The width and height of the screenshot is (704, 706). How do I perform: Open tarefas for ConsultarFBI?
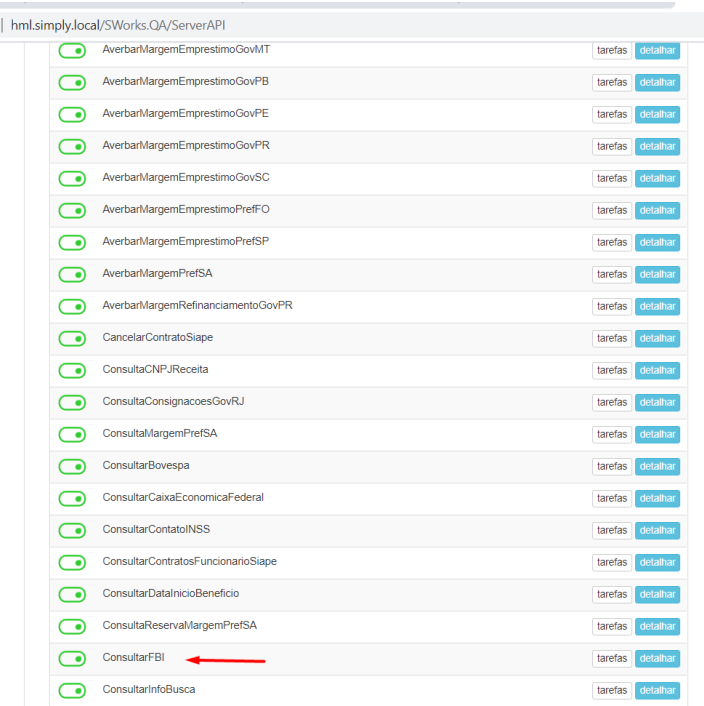(x=612, y=658)
